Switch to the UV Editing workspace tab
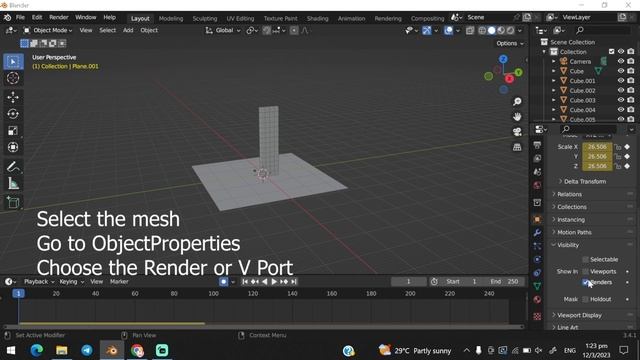Viewport: 640px width, 360px height. pyautogui.click(x=240, y=18)
